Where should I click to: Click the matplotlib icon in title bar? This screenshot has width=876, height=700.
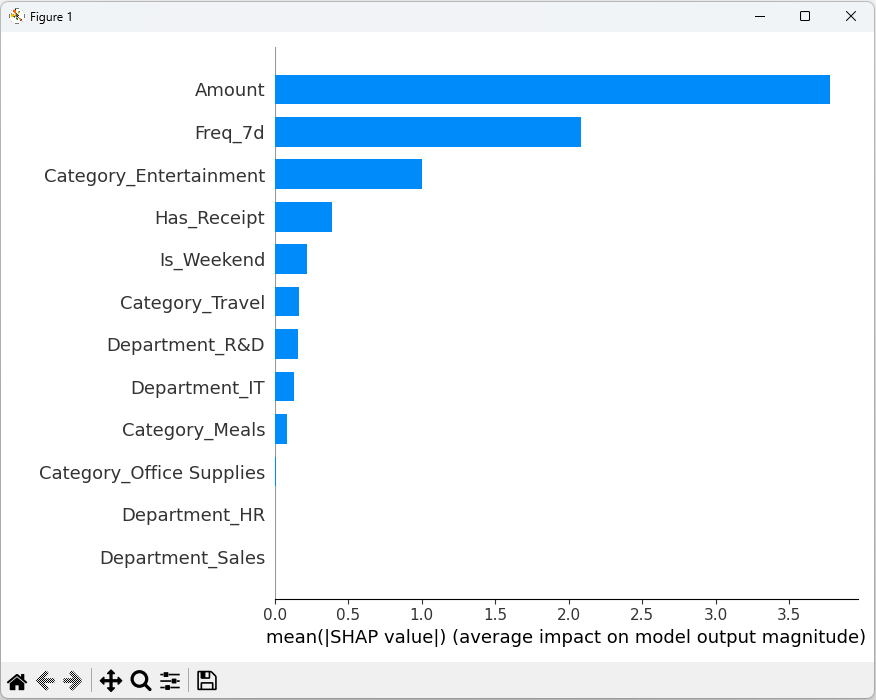coord(17,16)
